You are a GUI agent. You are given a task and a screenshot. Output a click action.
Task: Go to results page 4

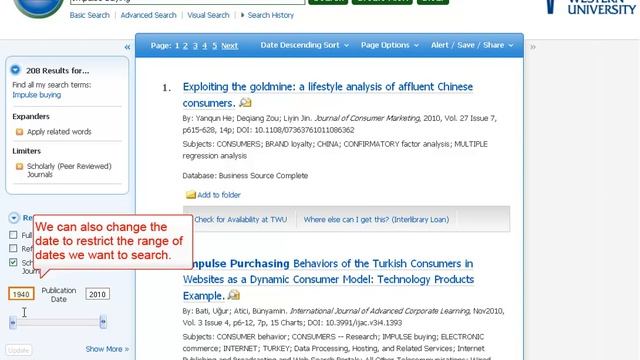coord(204,46)
